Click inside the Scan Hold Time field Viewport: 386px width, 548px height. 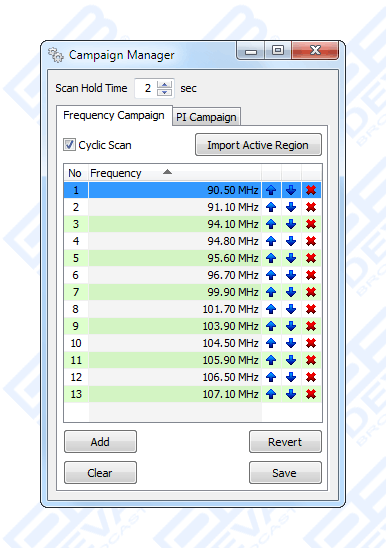146,88
